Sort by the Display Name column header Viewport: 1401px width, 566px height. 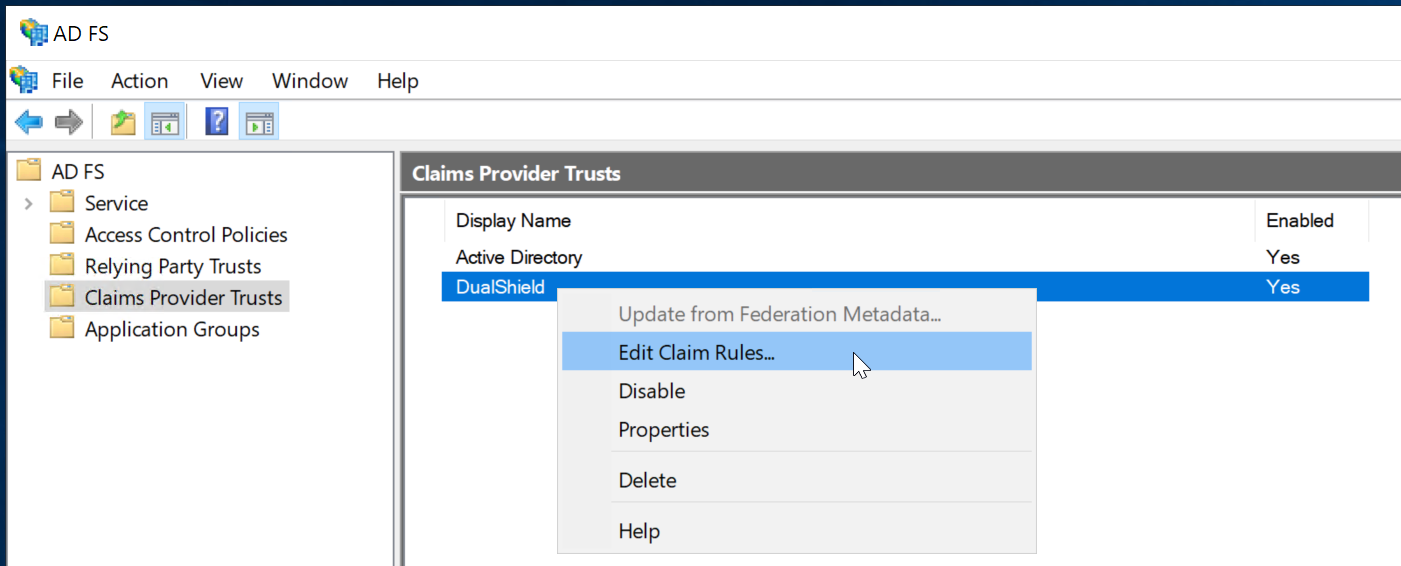[513, 221]
